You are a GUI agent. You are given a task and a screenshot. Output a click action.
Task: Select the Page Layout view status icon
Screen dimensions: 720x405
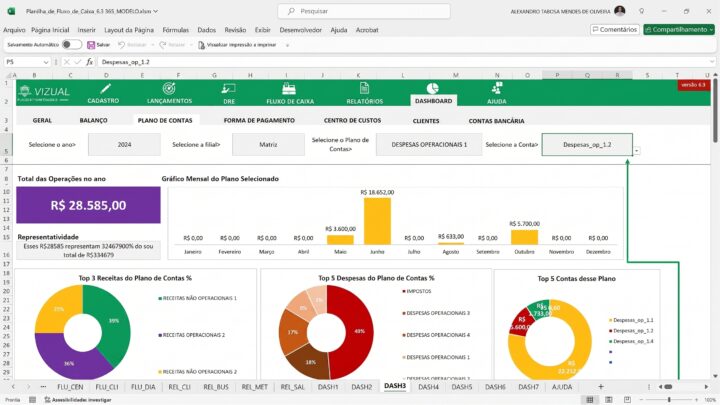(x=608, y=399)
